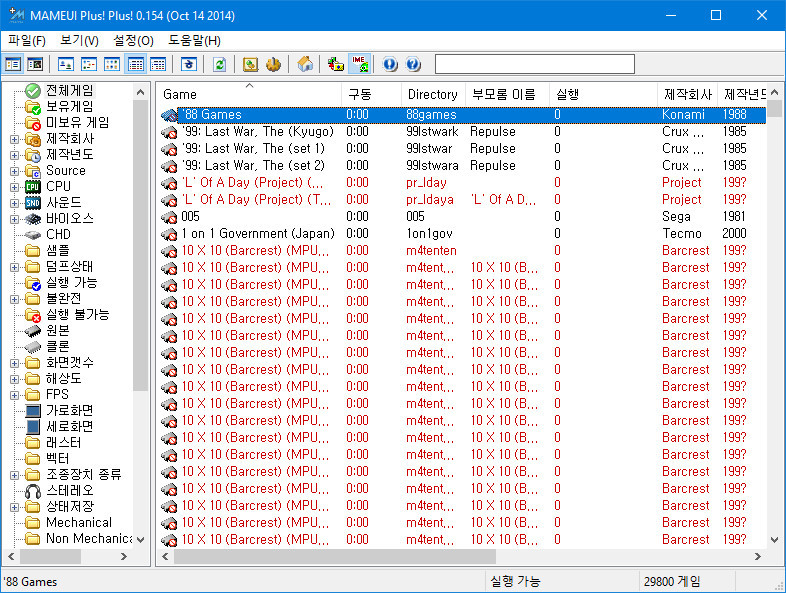Select the Mechanical folder
This screenshot has height=593, width=786.
tap(79, 522)
